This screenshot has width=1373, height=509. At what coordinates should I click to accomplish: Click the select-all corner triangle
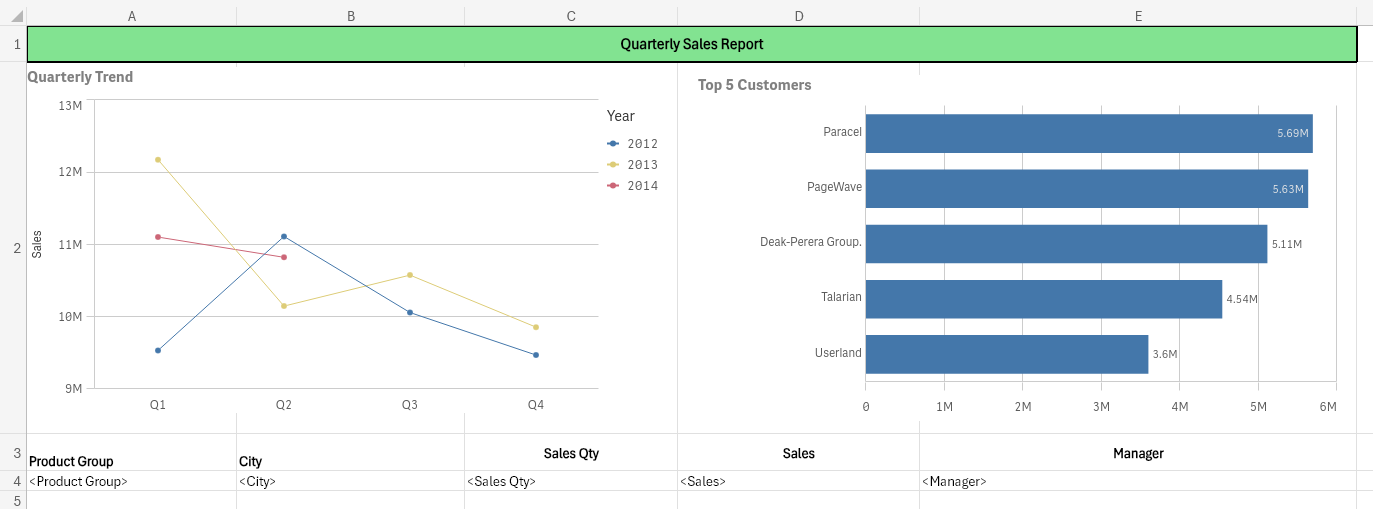click(16, 17)
